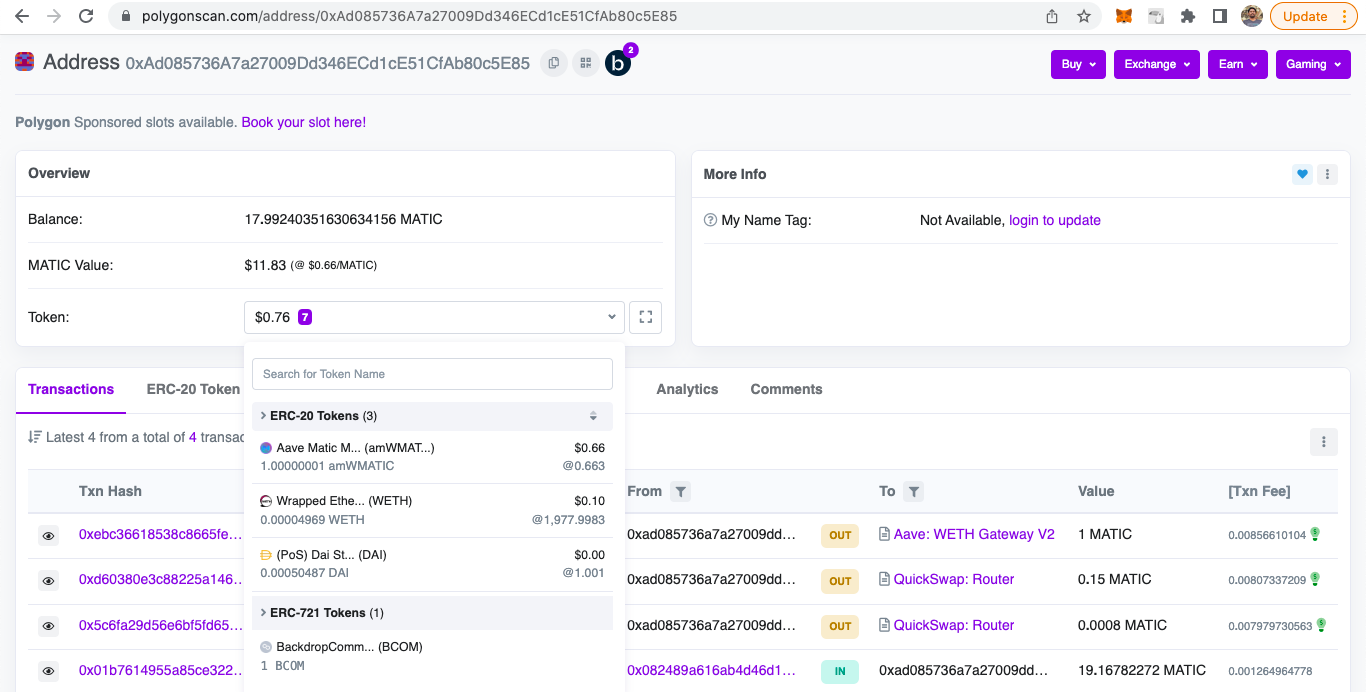Viewport: 1366px width, 692px height.
Task: Click the total of 4 transactions link
Action: (x=193, y=437)
